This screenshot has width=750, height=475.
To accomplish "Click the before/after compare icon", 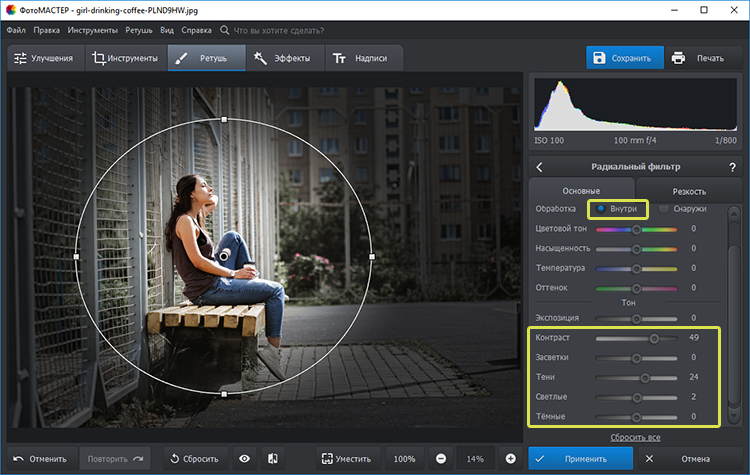I will click(271, 459).
